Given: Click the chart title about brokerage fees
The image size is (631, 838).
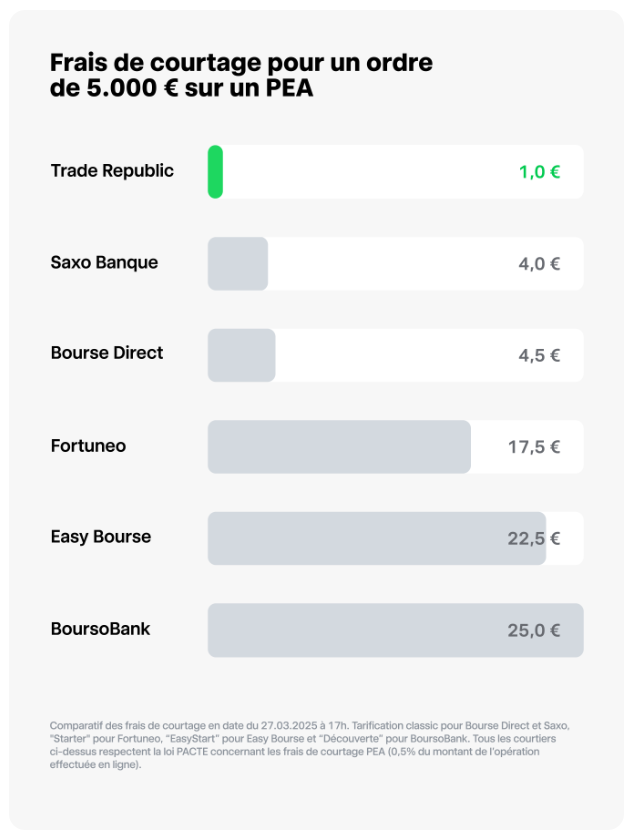Looking at the screenshot, I should point(241,75).
